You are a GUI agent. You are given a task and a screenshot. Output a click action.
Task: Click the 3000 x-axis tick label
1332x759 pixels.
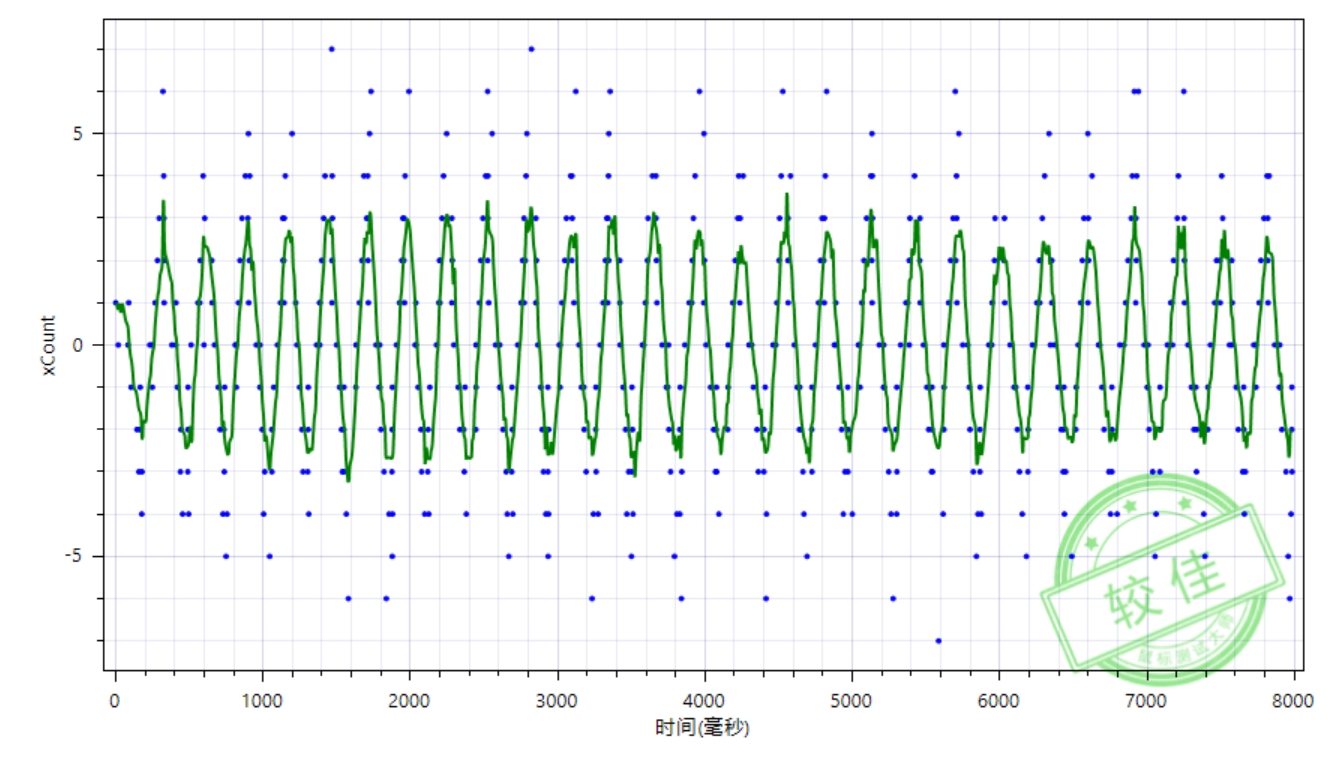tap(557, 702)
